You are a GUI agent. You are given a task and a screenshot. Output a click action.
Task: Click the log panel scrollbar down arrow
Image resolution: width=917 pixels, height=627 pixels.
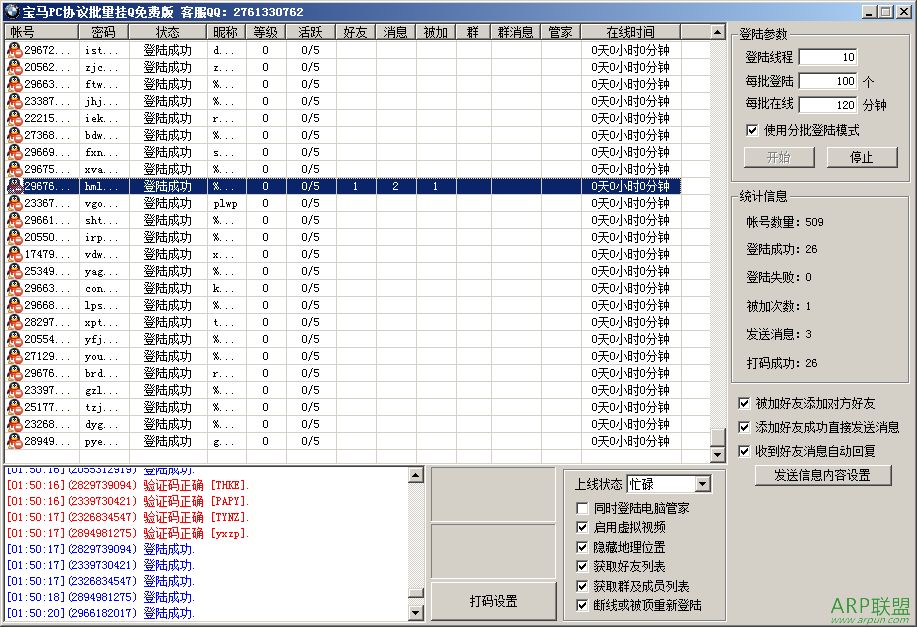pos(415,613)
